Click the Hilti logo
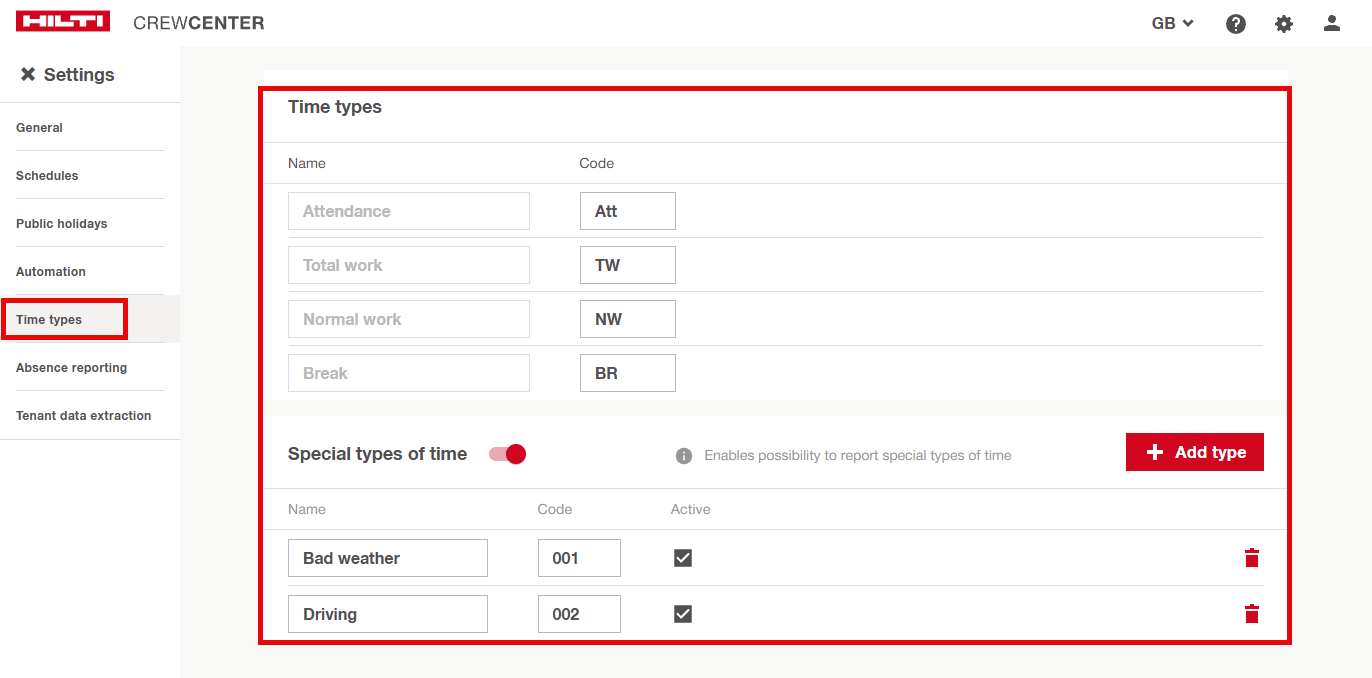The image size is (1372, 678). tap(63, 22)
